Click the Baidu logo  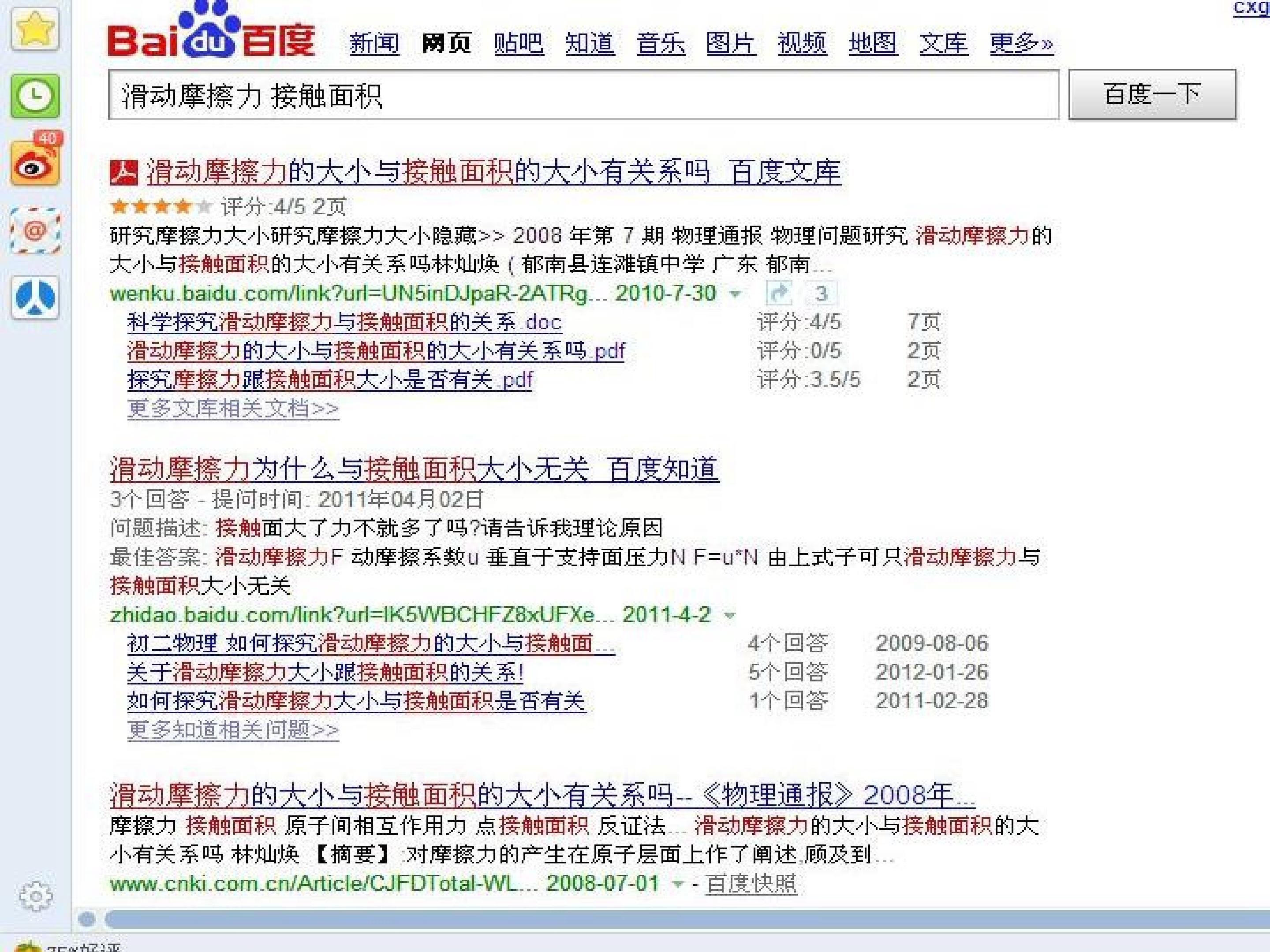point(211,31)
